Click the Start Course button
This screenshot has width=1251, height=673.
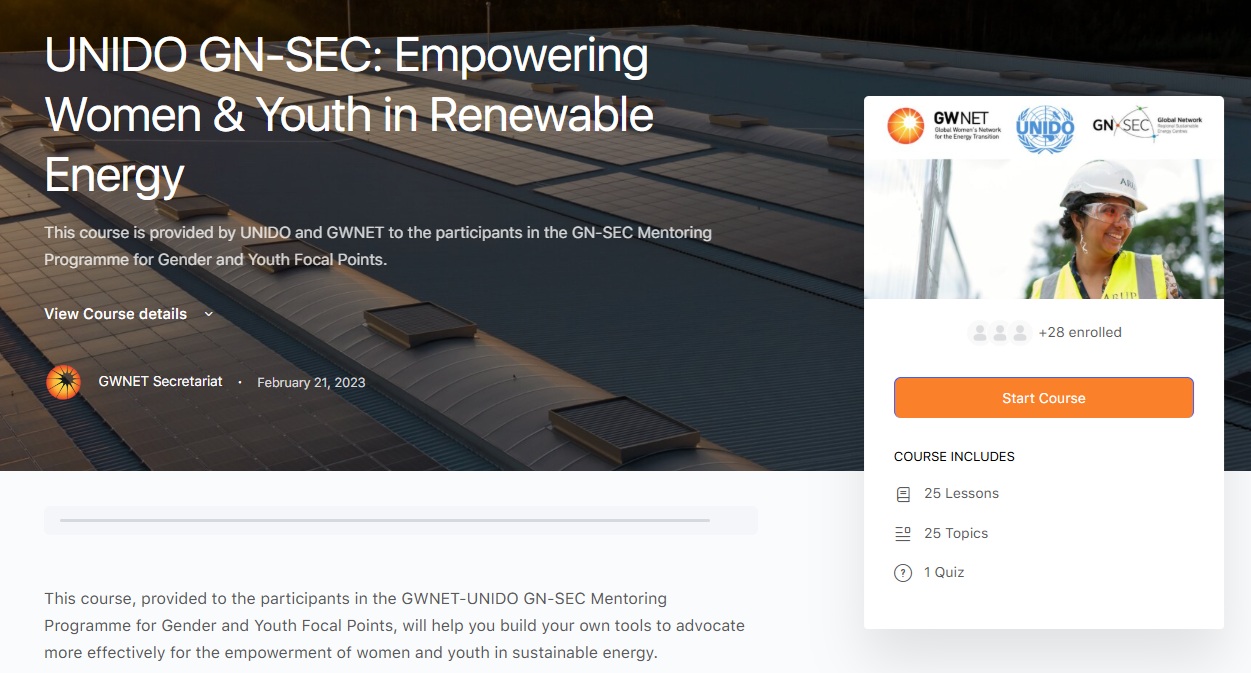click(1043, 397)
